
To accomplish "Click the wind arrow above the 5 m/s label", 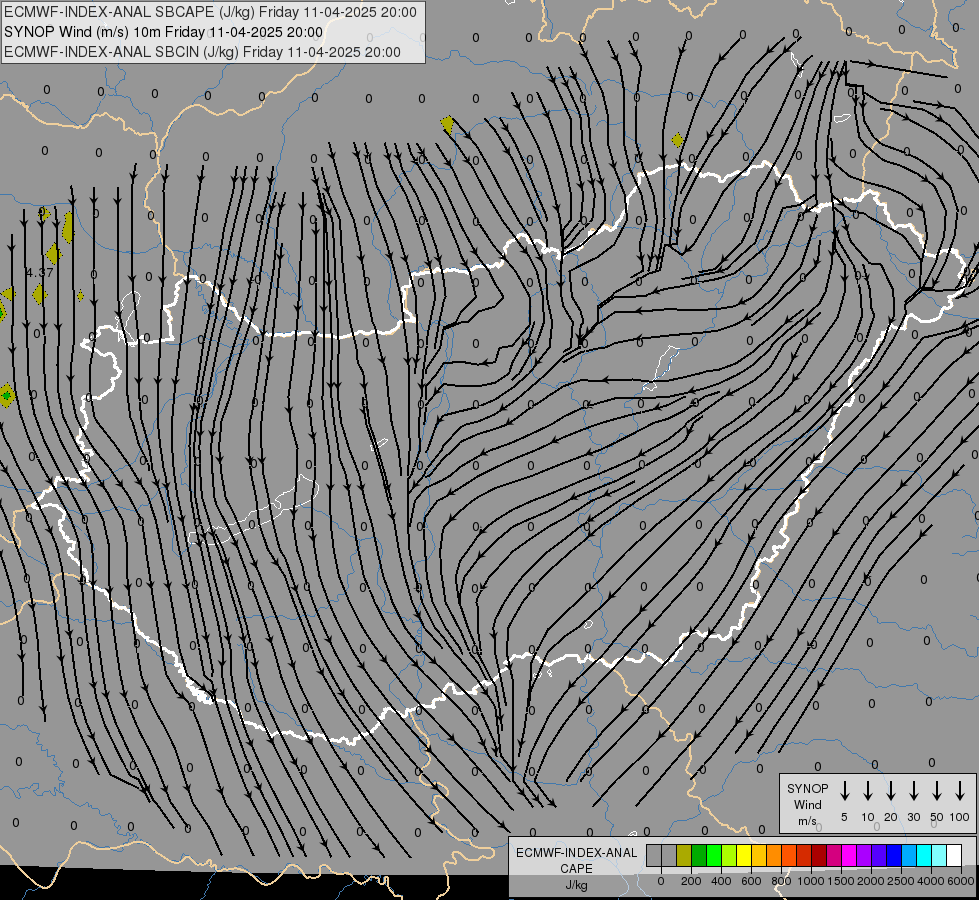I will coord(844,790).
